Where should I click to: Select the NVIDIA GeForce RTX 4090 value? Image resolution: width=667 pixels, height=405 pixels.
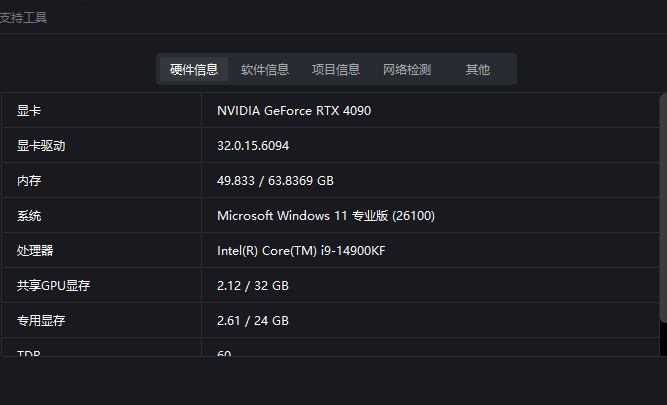click(294, 111)
